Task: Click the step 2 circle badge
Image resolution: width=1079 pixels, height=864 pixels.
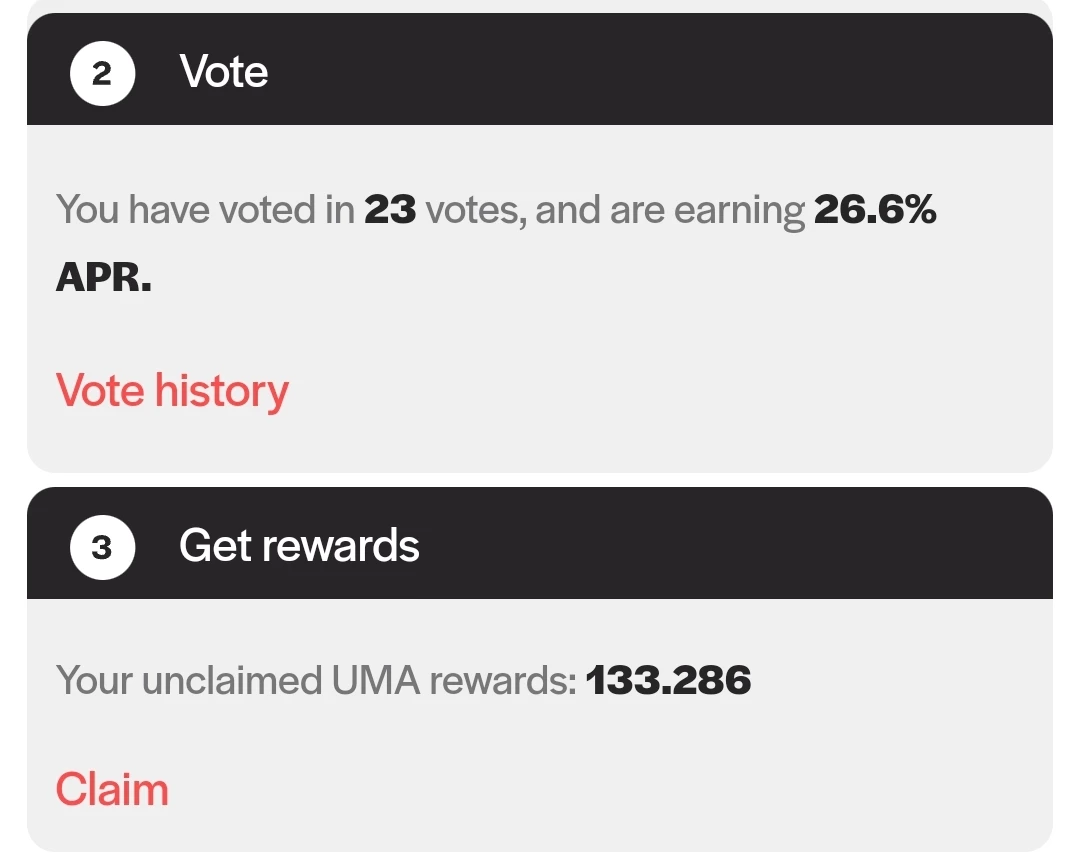Action: [x=103, y=73]
